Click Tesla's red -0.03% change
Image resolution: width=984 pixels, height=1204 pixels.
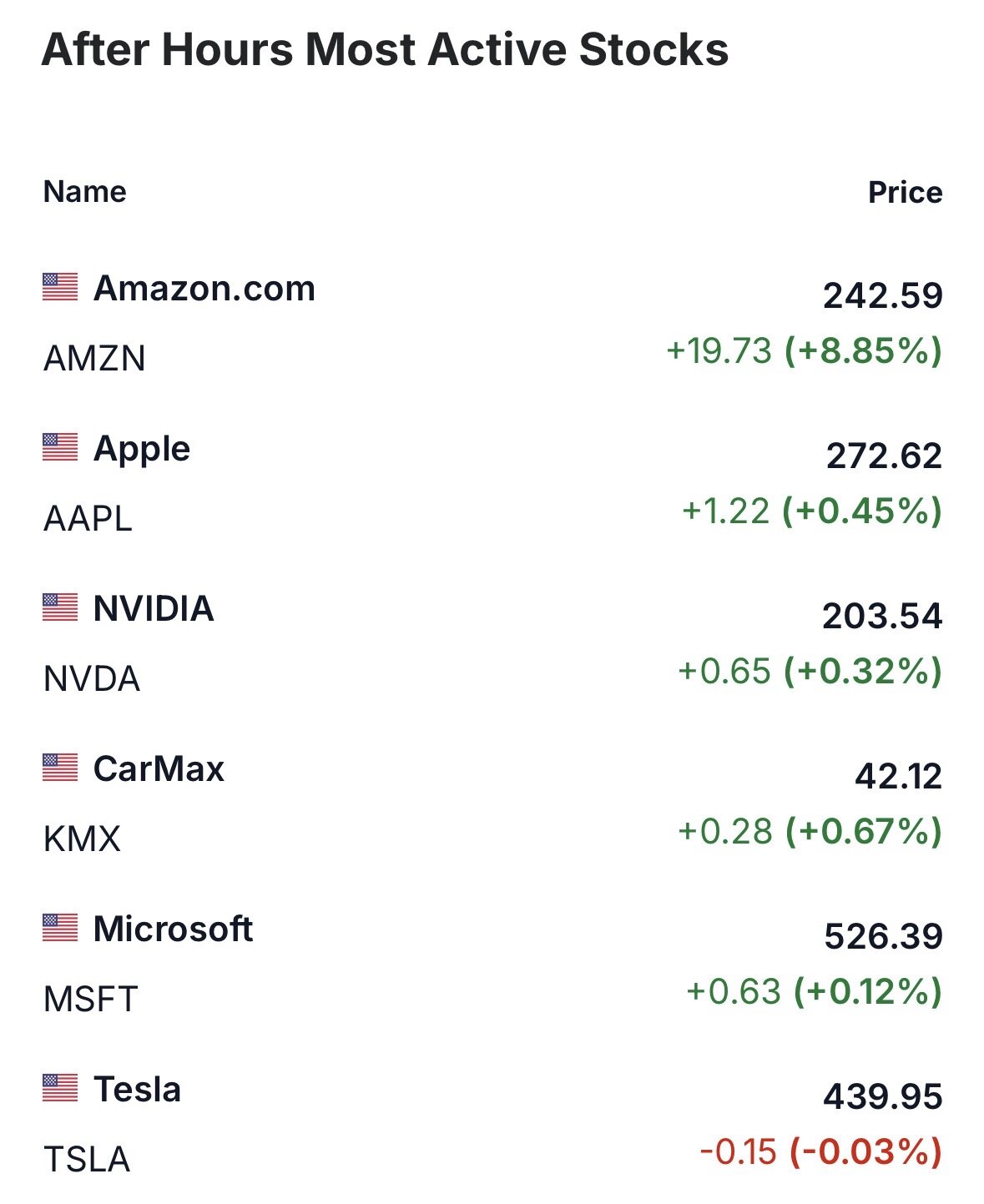pyautogui.click(x=865, y=1152)
